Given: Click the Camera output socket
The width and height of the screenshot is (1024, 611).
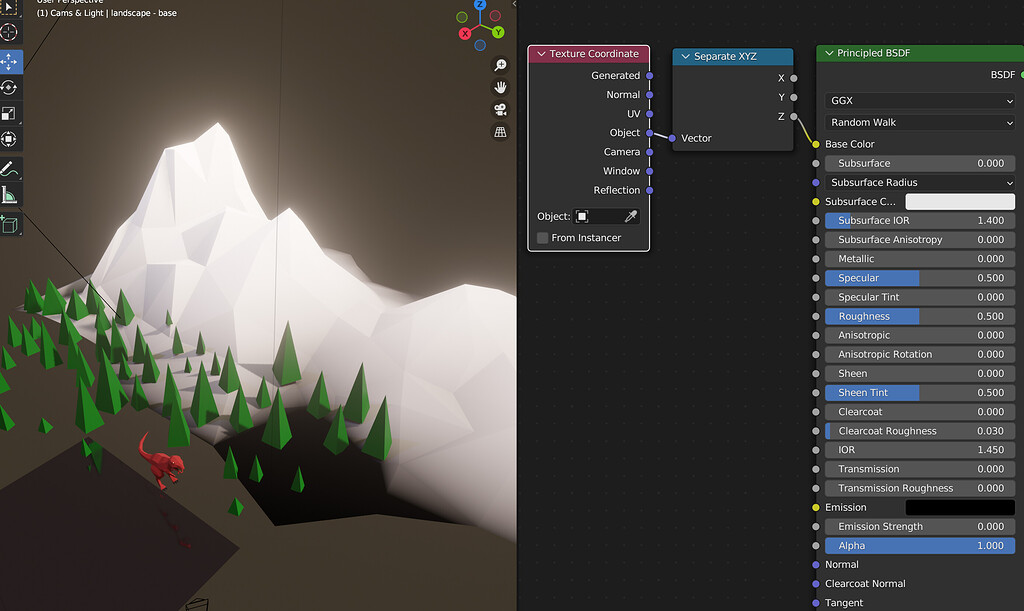Looking at the screenshot, I should [x=650, y=152].
